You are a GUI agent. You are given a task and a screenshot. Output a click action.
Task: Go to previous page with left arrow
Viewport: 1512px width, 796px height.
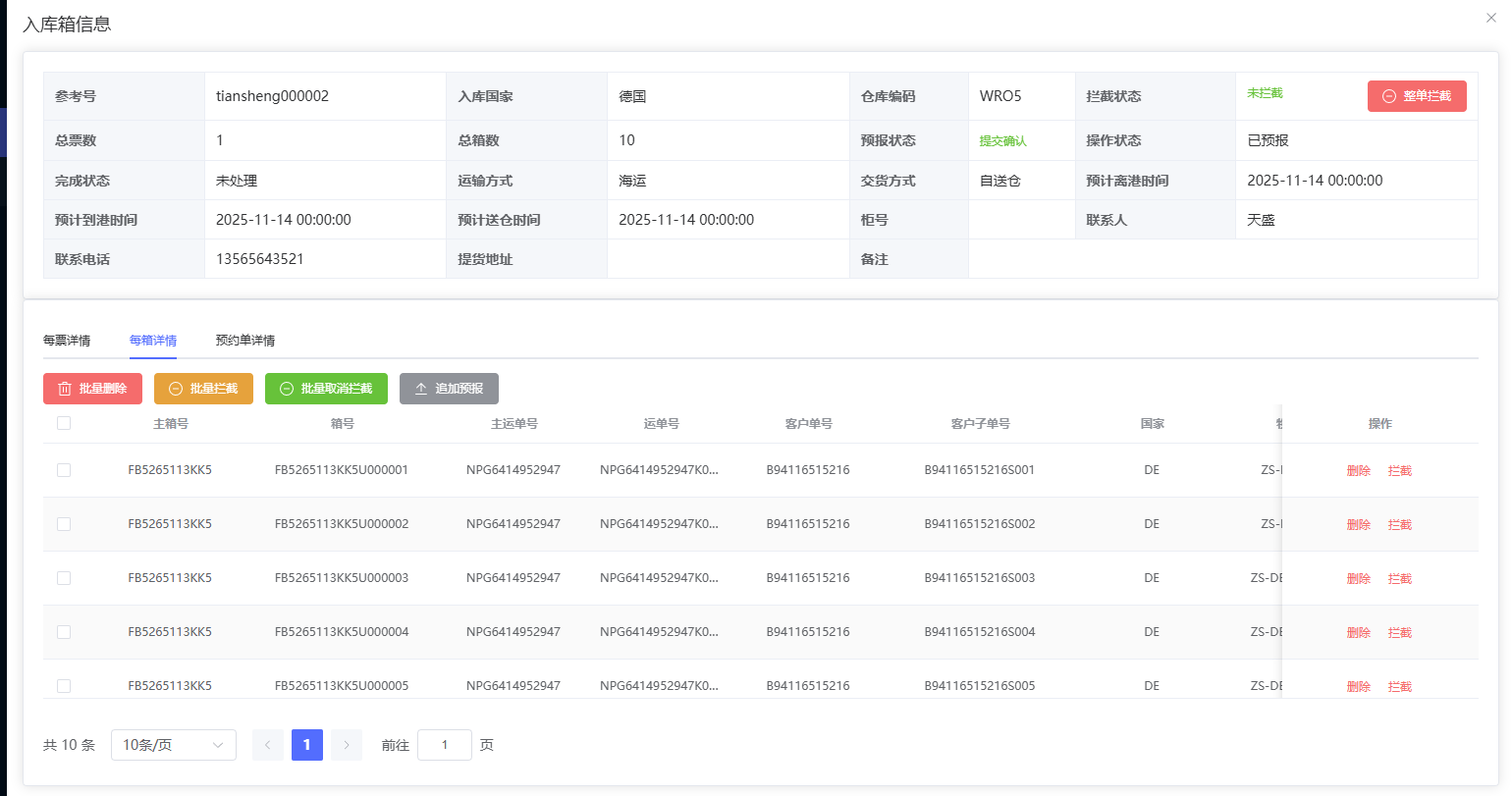point(268,745)
